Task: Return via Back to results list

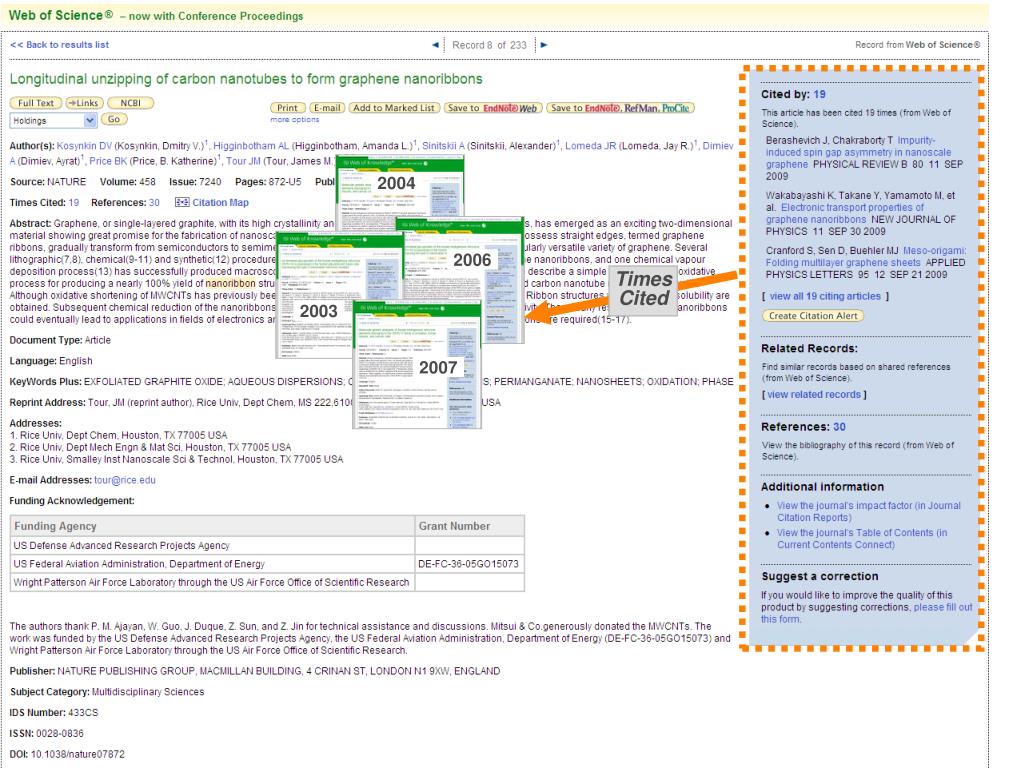Action: (x=59, y=45)
